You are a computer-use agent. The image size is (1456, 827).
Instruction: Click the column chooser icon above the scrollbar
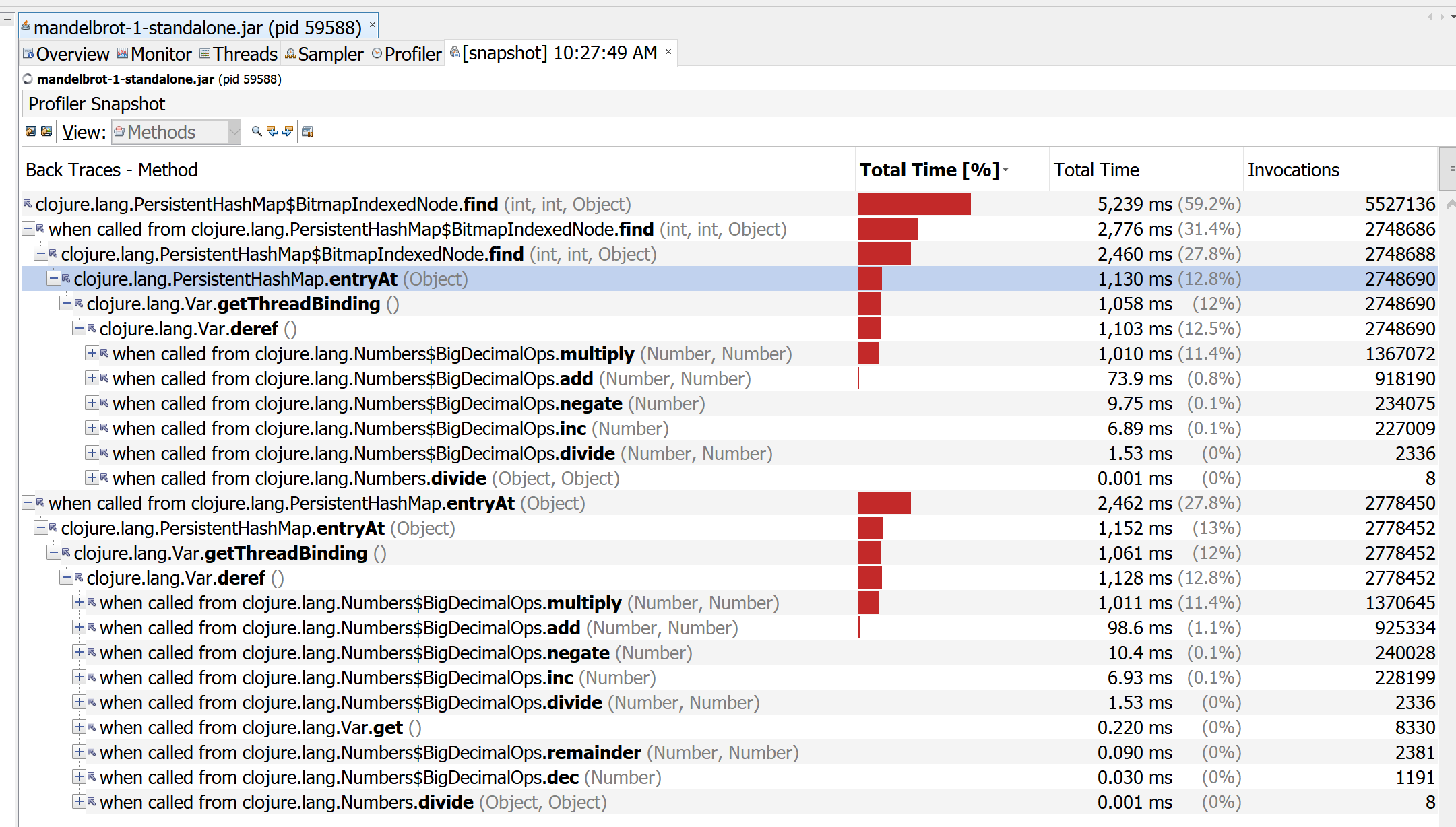1451,169
